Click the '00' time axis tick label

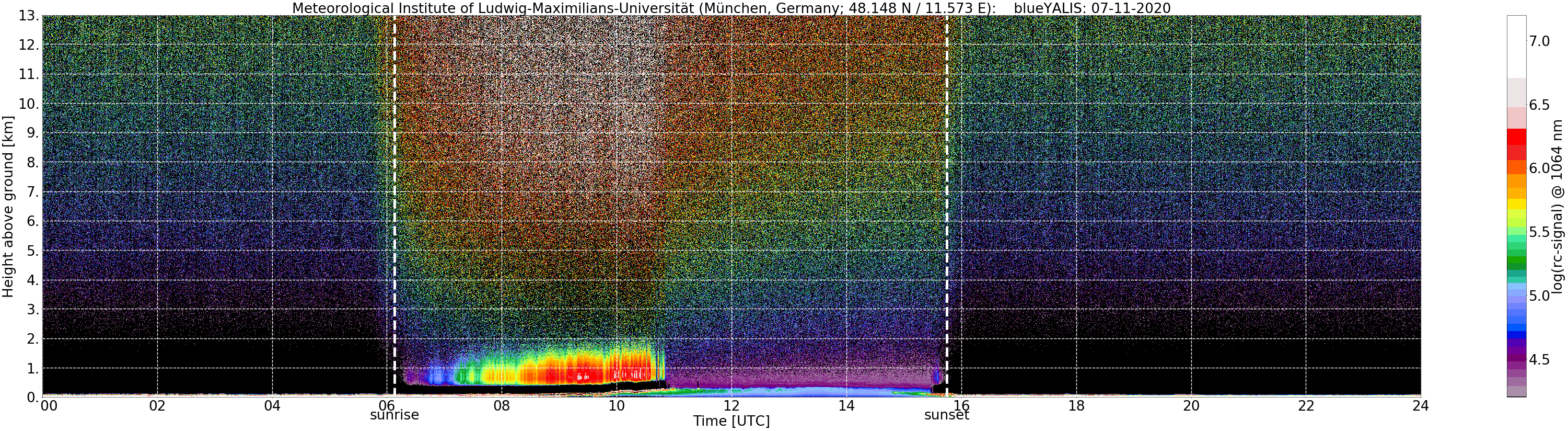49,405
